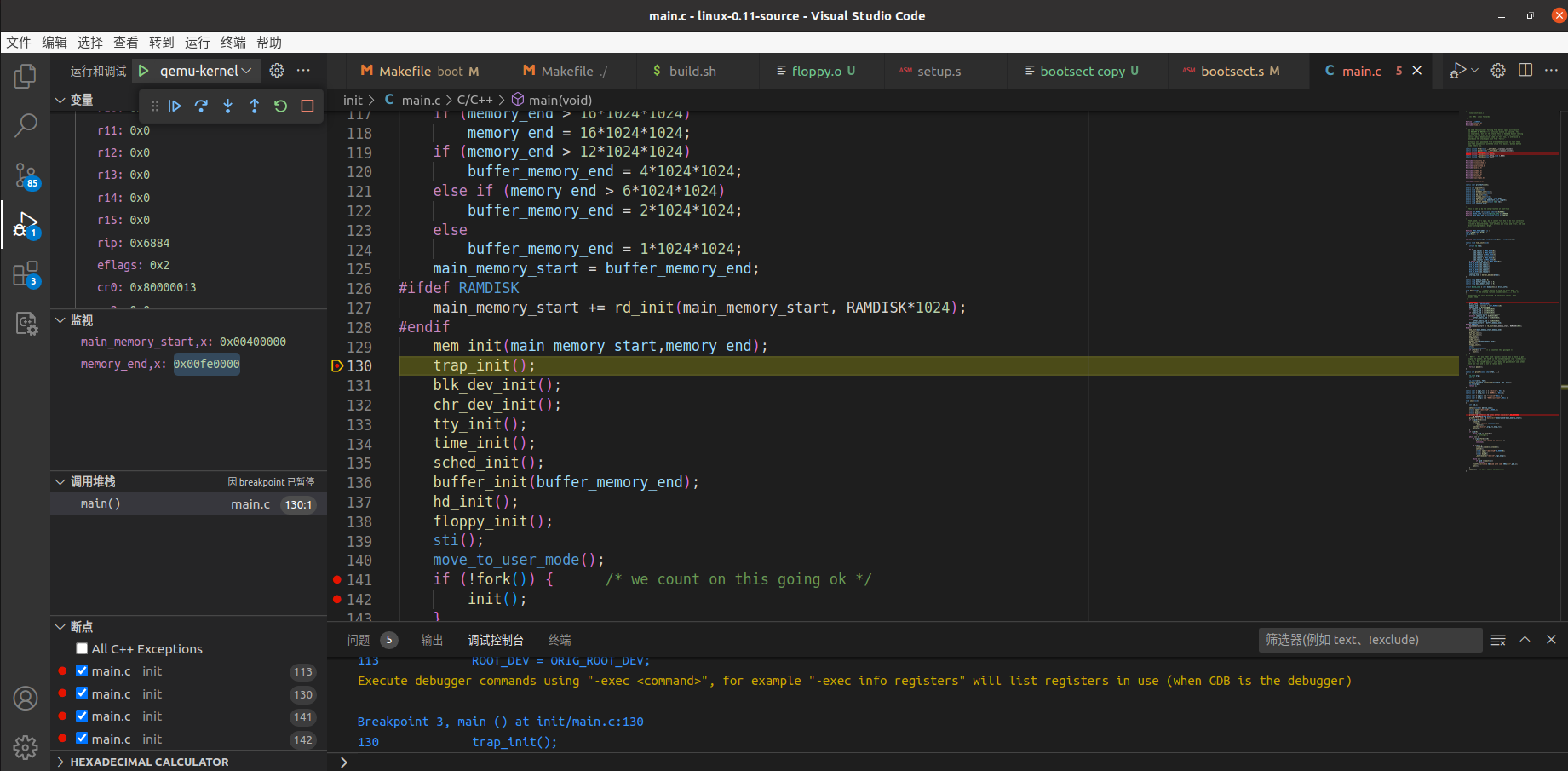
Task: Open Source Control view with 85 badge
Action: click(26, 176)
